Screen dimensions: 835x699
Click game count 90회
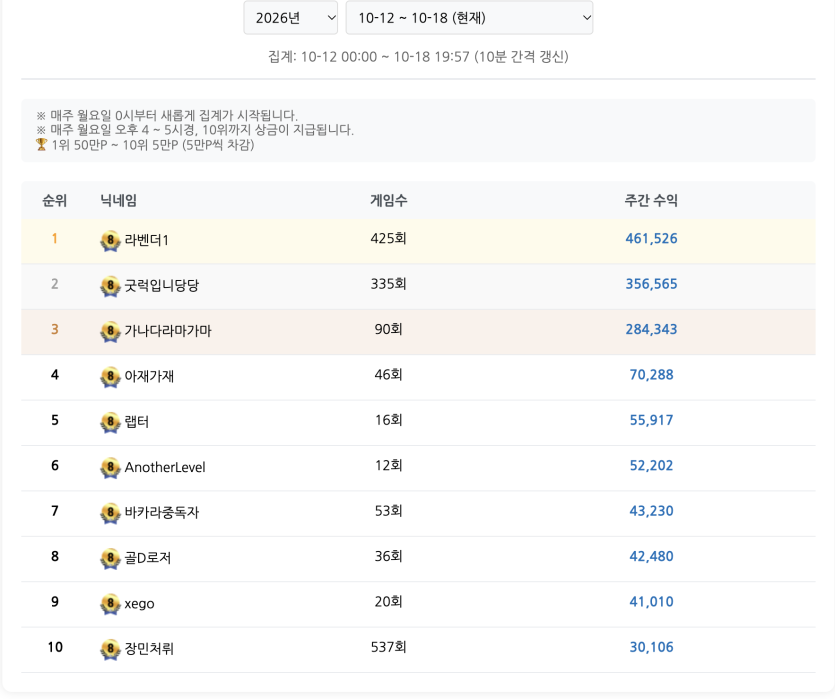[389, 328]
